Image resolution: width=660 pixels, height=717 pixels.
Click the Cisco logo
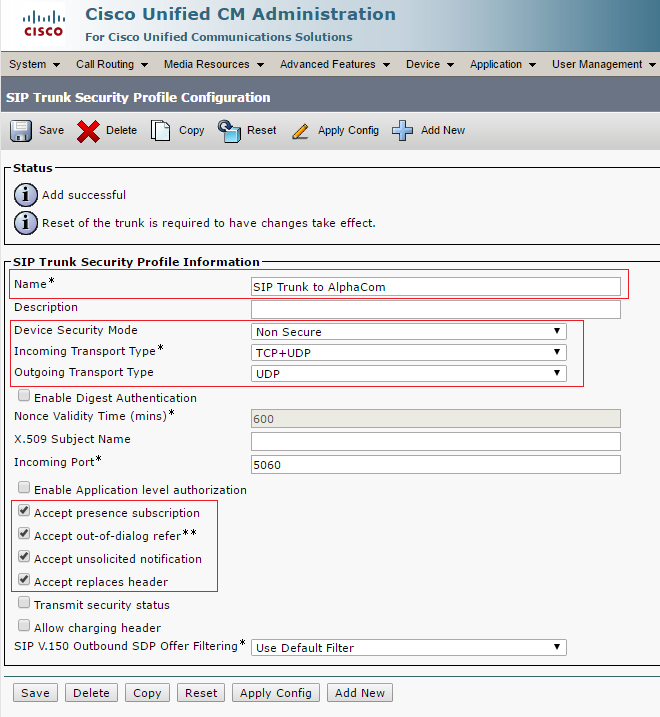pos(43,25)
